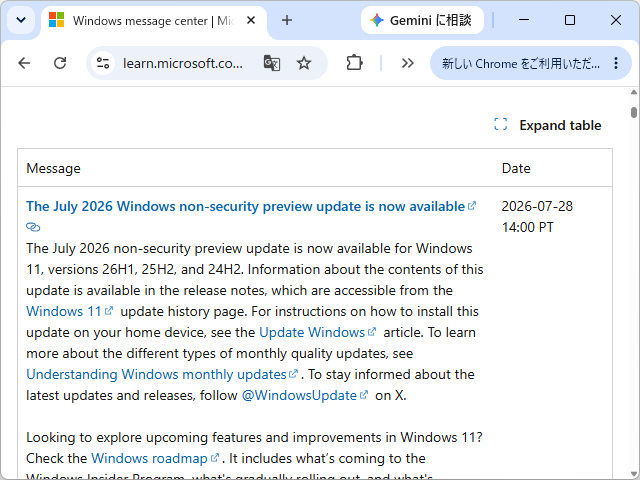This screenshot has height=480, width=640.
Task: Click the Expand table icon
Action: 500,124
